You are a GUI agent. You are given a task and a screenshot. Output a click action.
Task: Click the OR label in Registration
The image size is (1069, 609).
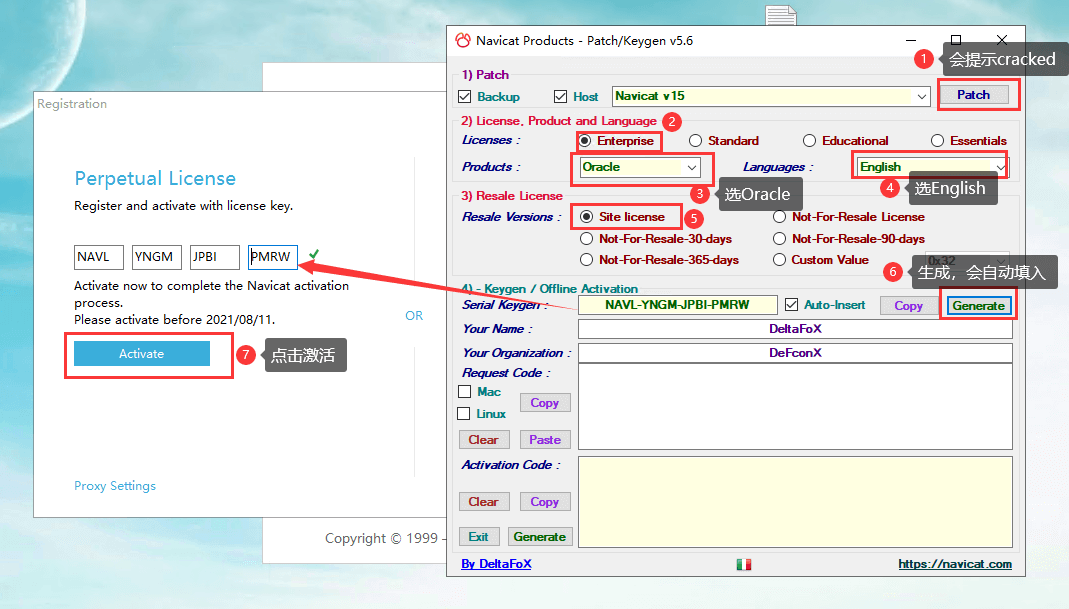[x=414, y=316]
